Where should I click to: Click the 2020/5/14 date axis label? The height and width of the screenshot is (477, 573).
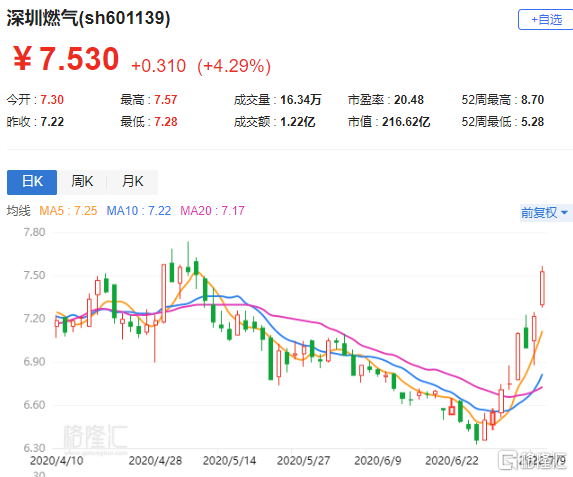(x=229, y=461)
